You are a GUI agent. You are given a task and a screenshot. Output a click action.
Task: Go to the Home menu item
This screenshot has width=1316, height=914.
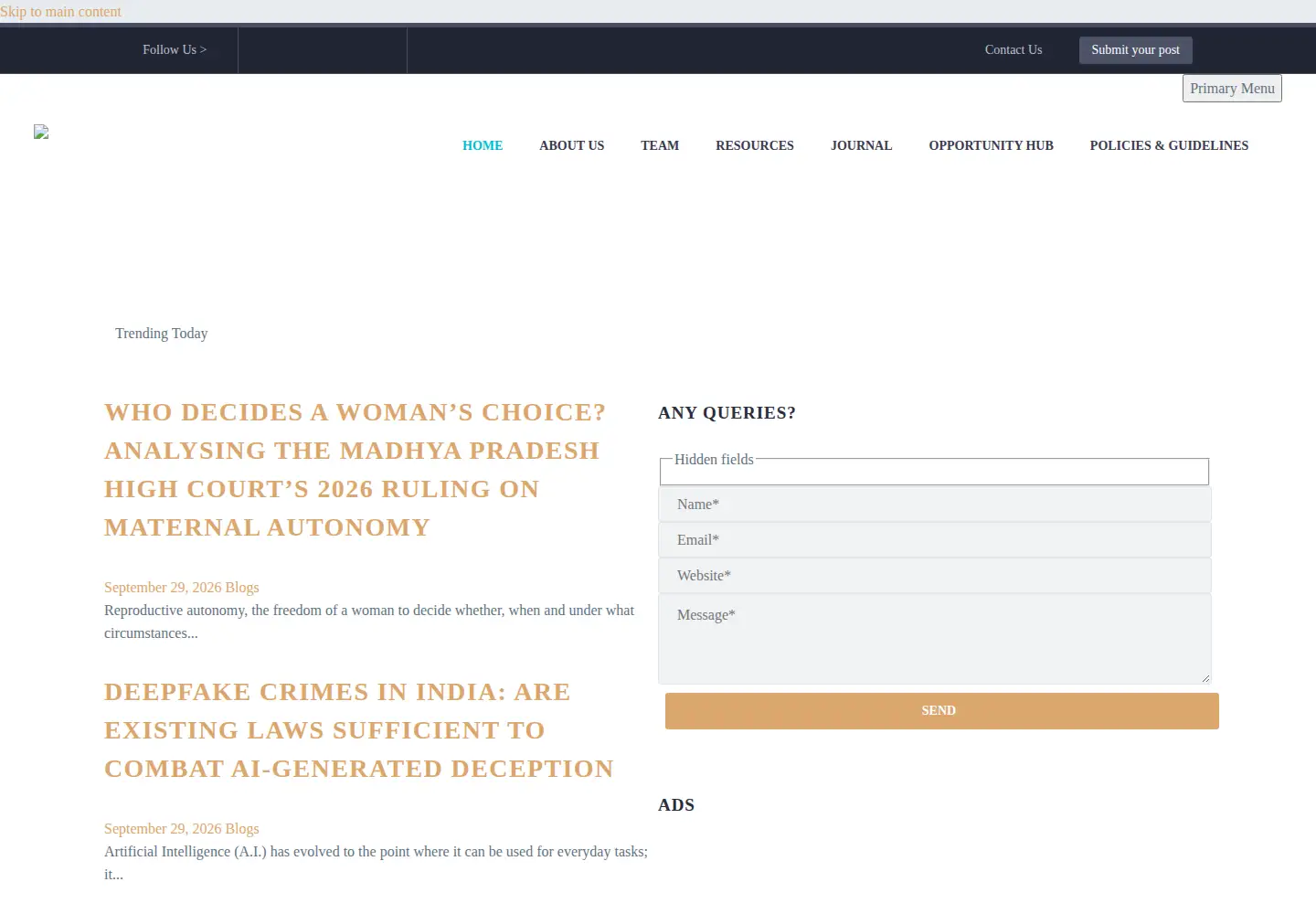click(x=483, y=145)
